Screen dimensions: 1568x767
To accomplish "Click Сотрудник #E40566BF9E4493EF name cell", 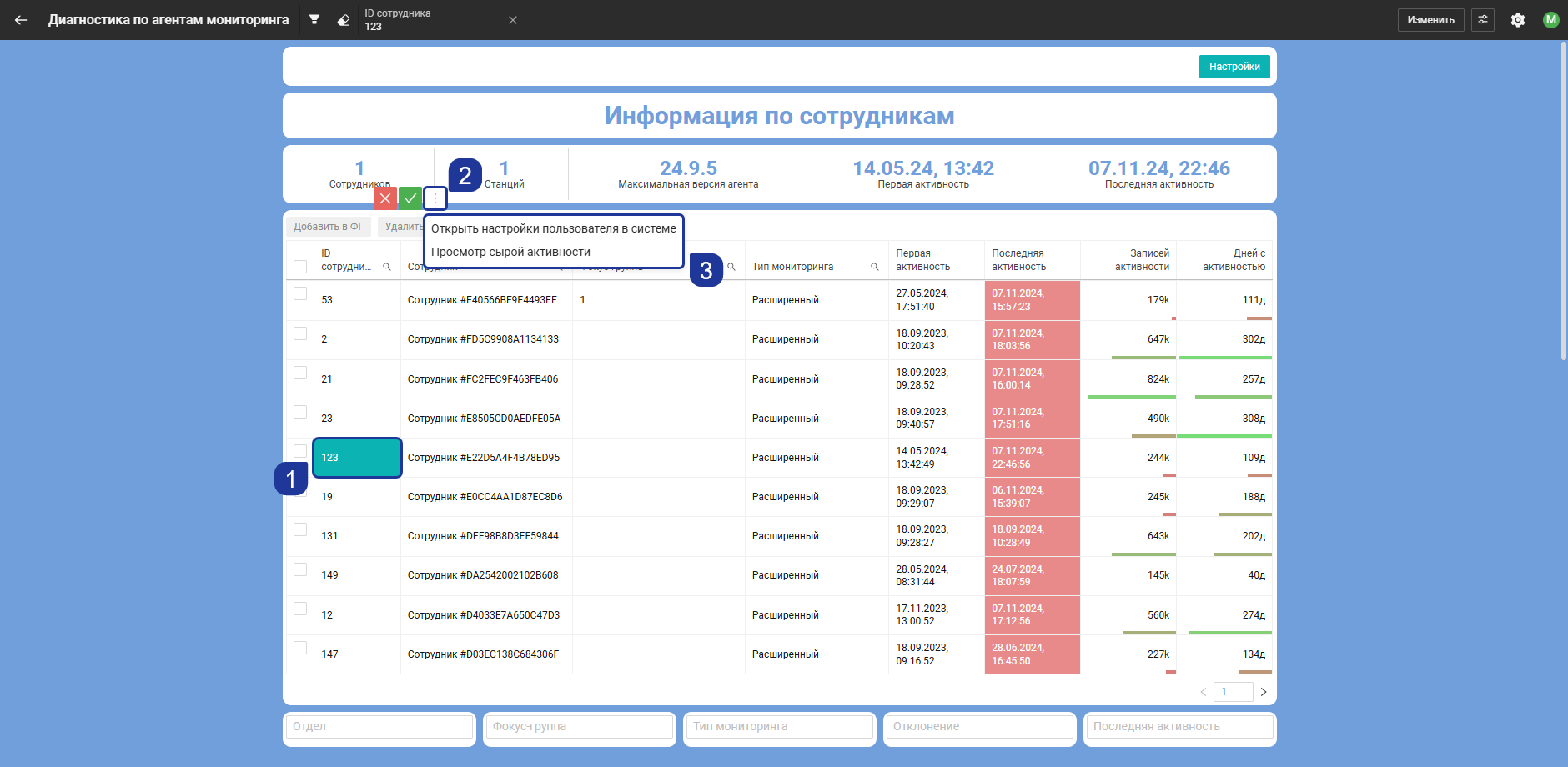I will [486, 300].
